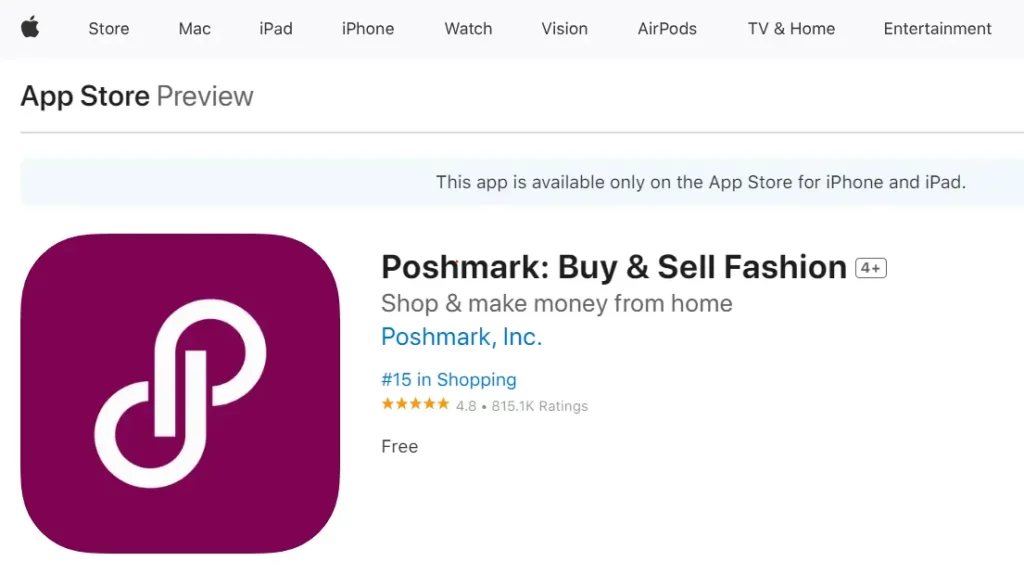The image size is (1024, 587).
Task: Click the 4+ age rating badge
Action: tap(868, 267)
